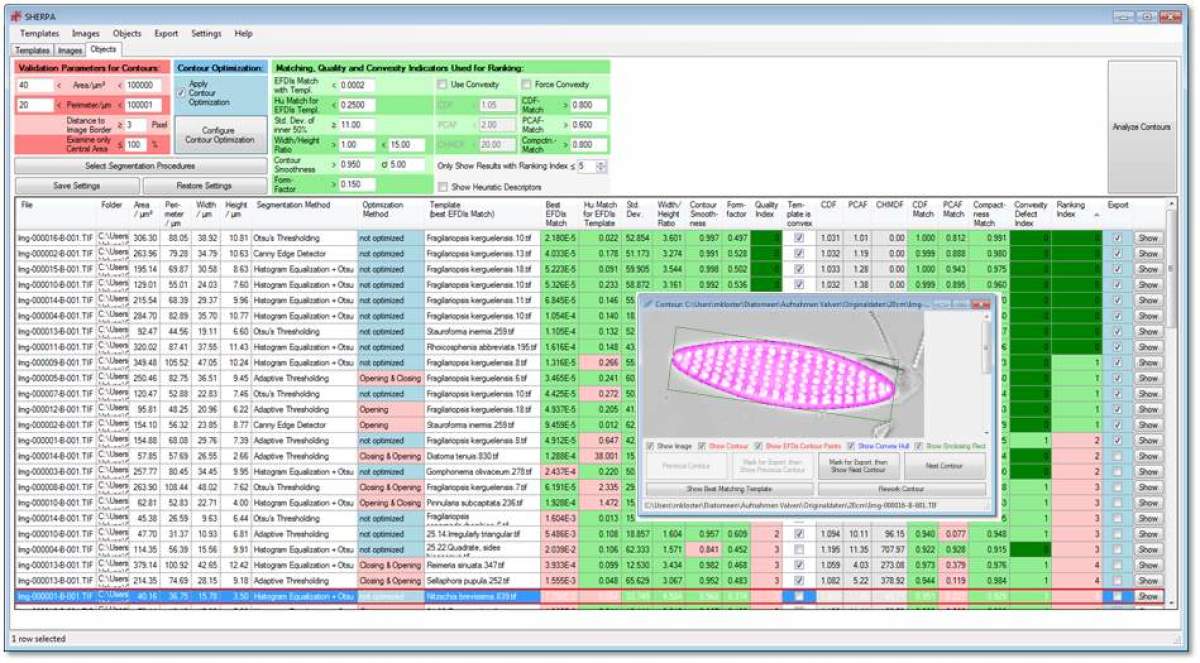Uncheck Show Image in contour window
Image resolution: width=1200 pixels, height=663 pixels.
651,445
